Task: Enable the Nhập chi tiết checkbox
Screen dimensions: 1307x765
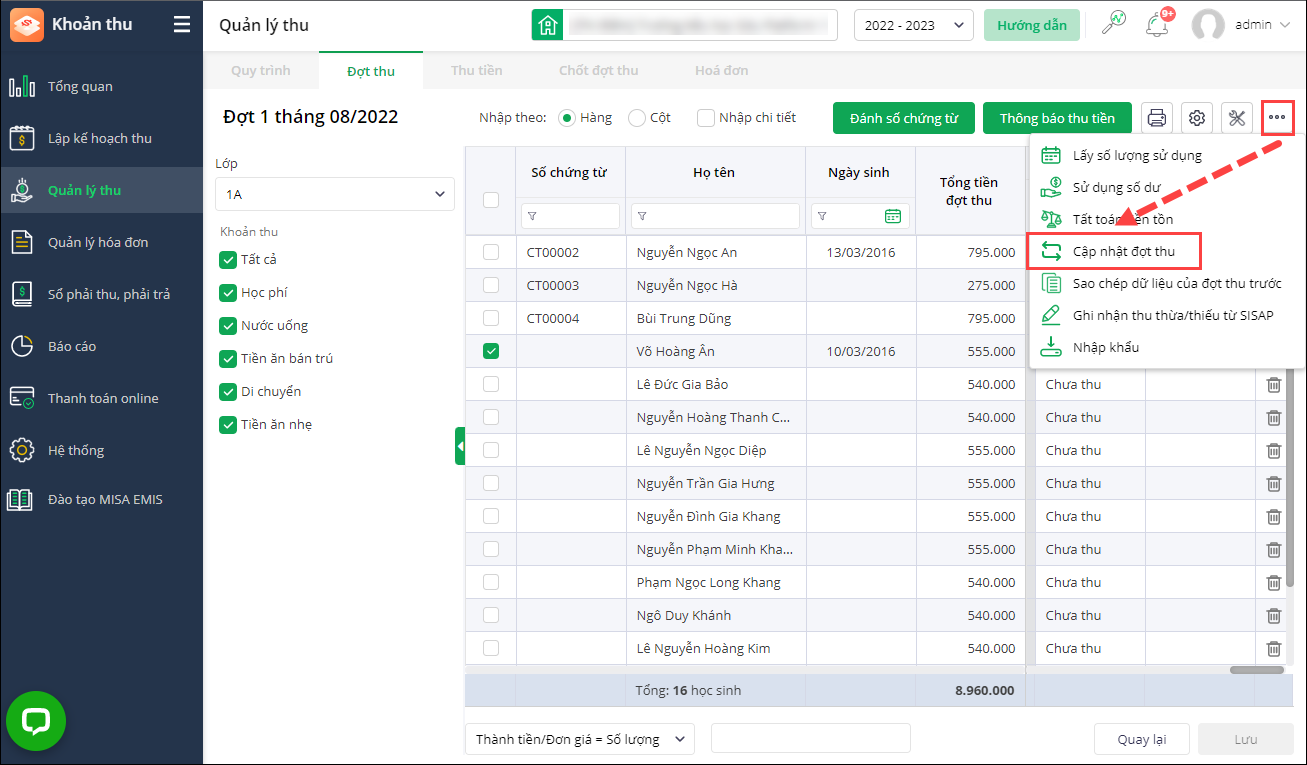Action: point(706,118)
